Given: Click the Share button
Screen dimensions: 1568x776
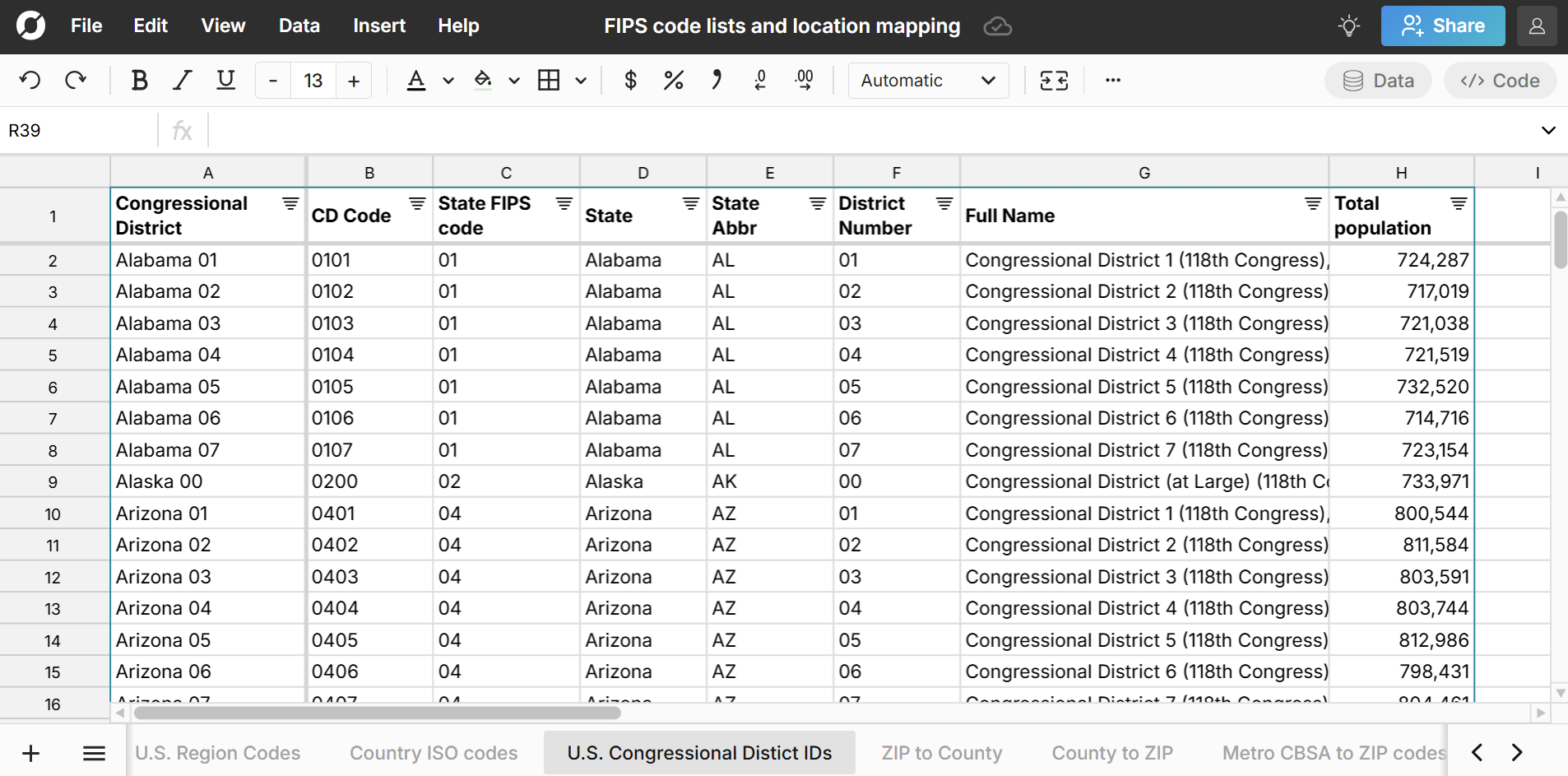Looking at the screenshot, I should (1442, 26).
